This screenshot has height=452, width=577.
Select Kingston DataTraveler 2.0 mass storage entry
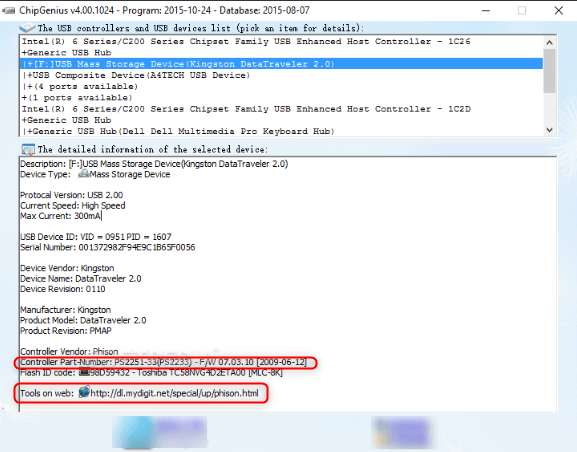click(x=282, y=64)
